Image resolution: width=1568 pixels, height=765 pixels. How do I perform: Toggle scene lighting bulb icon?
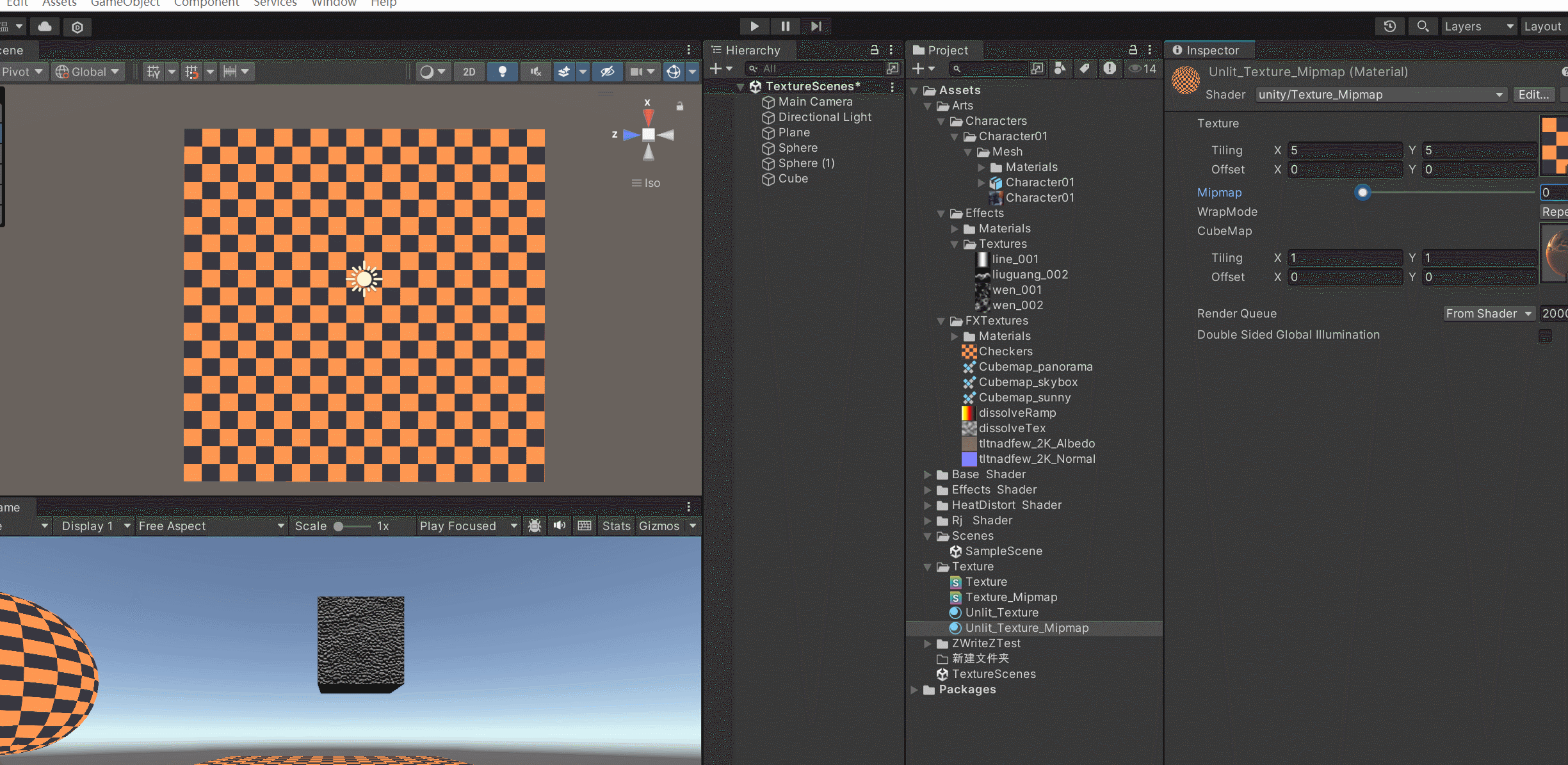[x=503, y=72]
